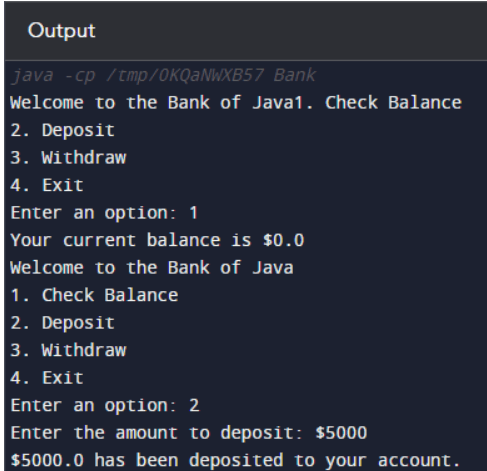Click the first '4. Exit' line
The image size is (487, 471).
coord(47,185)
